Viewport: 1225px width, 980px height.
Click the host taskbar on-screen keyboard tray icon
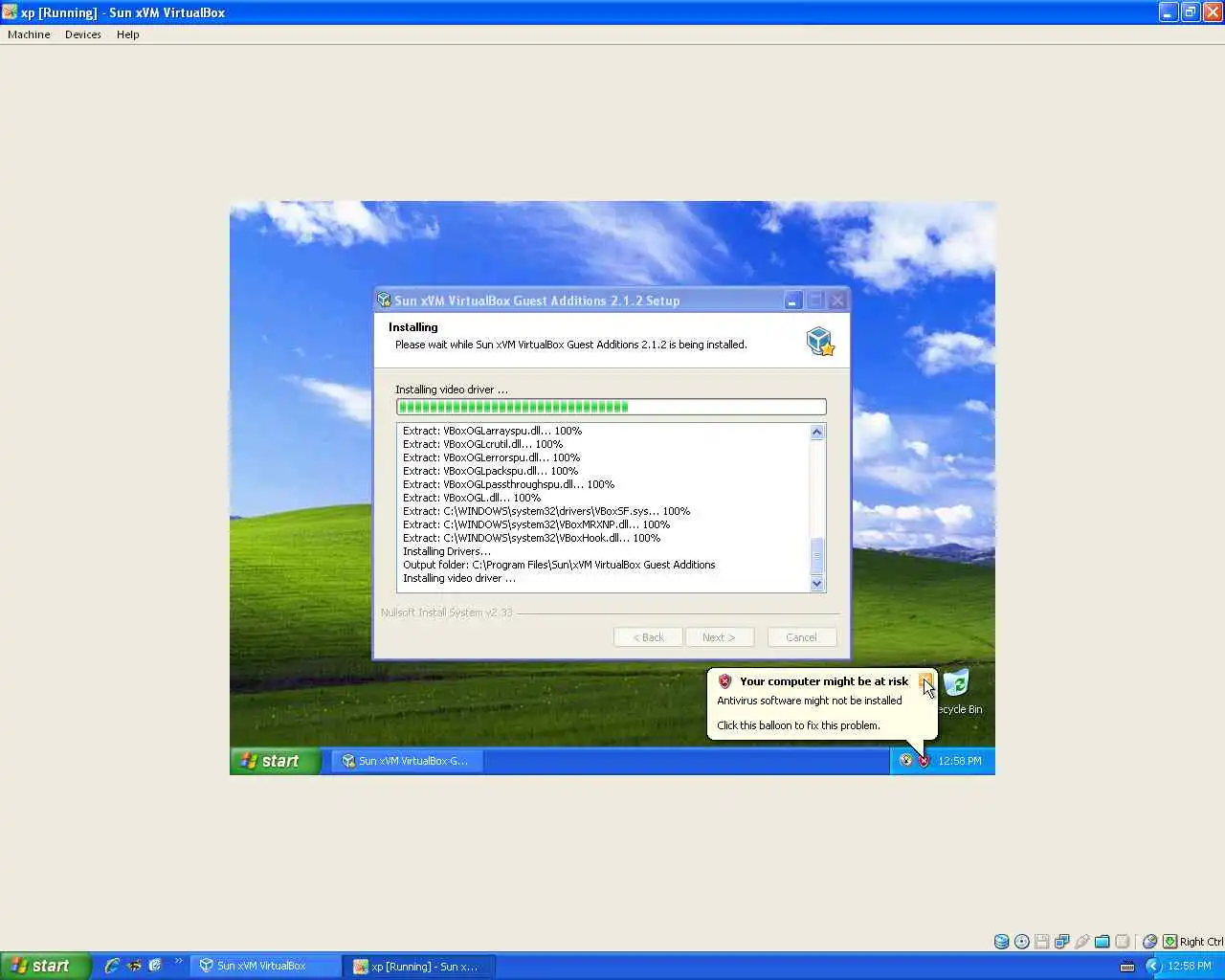tap(1127, 966)
